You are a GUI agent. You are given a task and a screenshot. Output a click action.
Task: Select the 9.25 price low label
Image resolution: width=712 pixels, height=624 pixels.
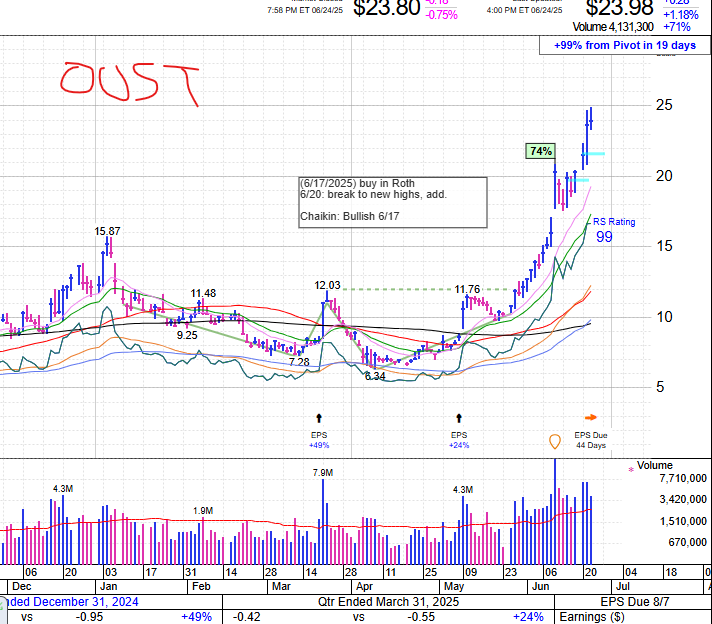click(187, 335)
